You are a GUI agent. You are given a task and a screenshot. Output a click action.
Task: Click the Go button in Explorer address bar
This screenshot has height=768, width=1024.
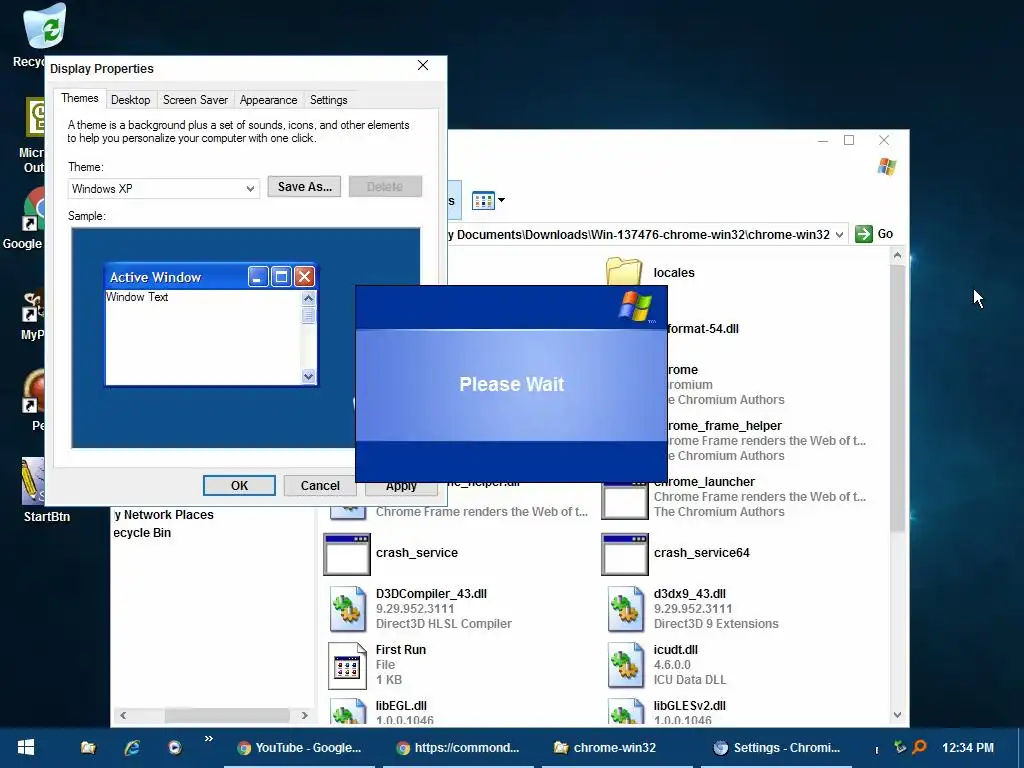click(x=874, y=234)
